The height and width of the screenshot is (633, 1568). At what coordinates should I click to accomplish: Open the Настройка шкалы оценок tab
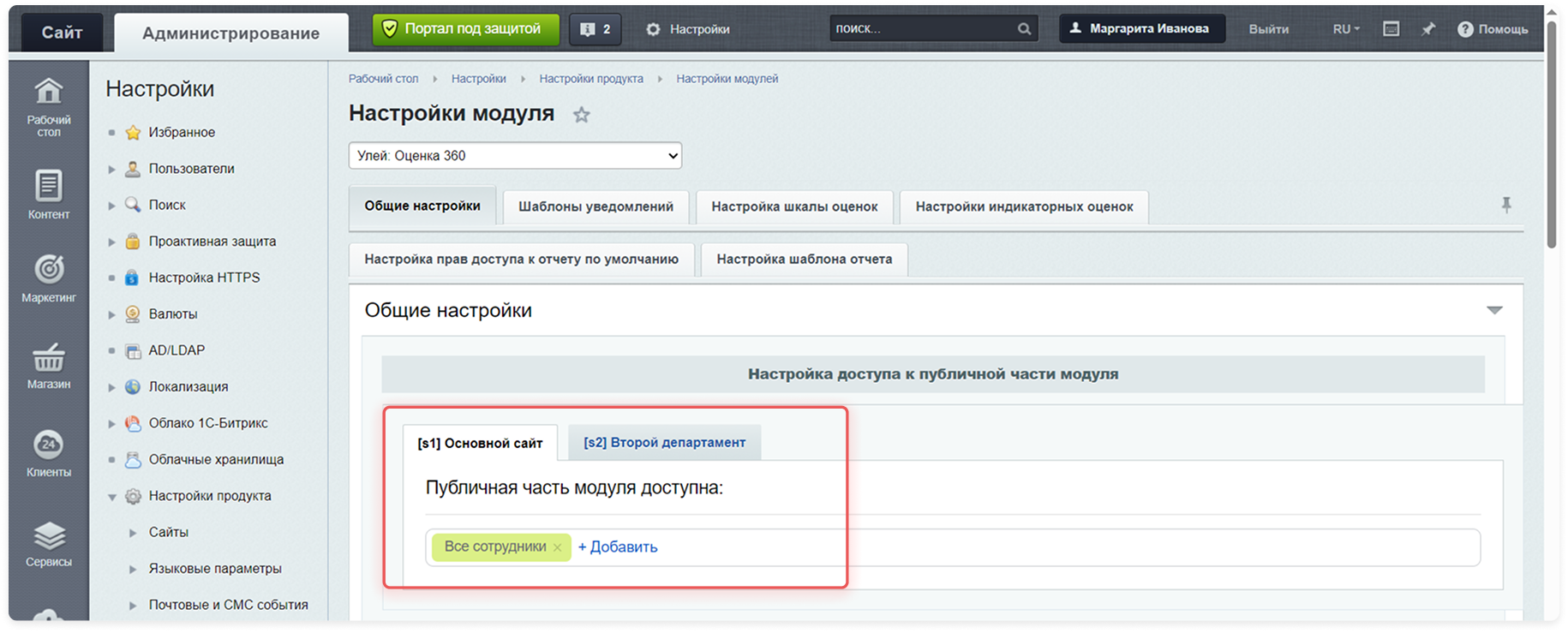pyautogui.click(x=794, y=206)
